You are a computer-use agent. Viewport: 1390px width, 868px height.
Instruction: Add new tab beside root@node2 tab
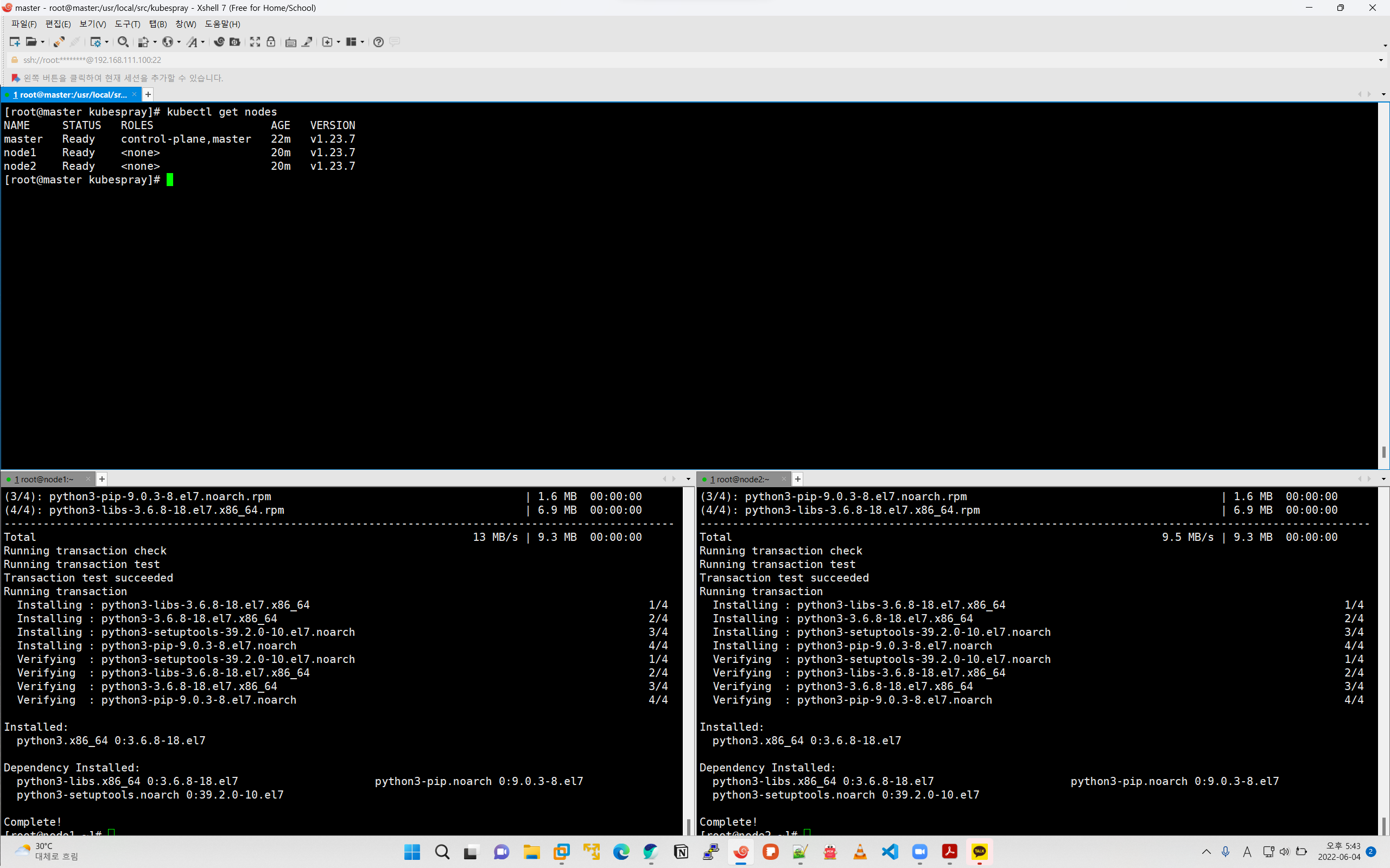click(x=797, y=480)
